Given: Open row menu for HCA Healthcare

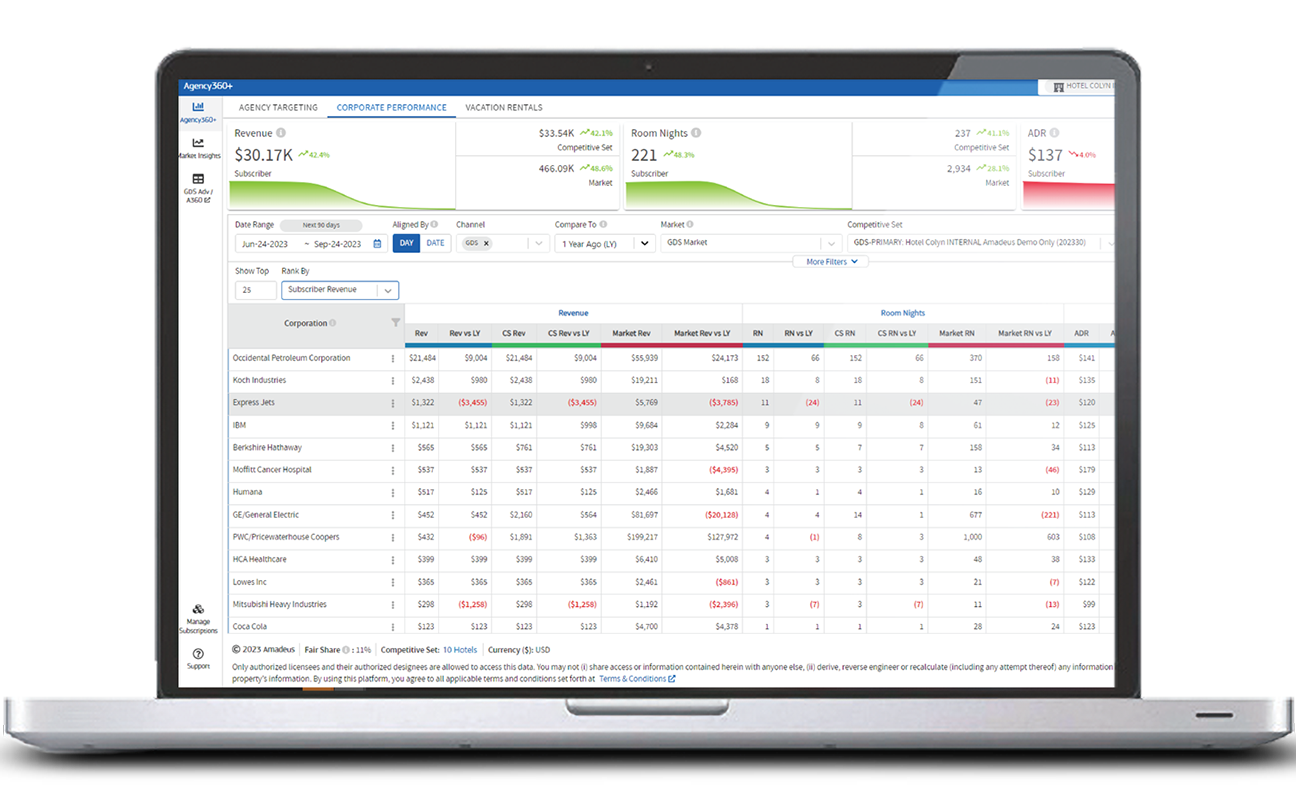Looking at the screenshot, I should coord(393,560).
